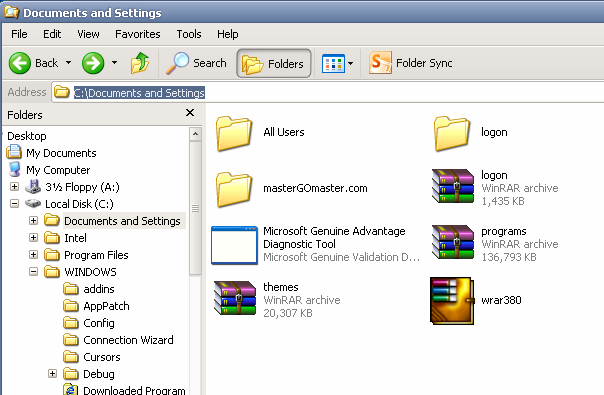Click the window title bar folder icon

(x=11, y=12)
